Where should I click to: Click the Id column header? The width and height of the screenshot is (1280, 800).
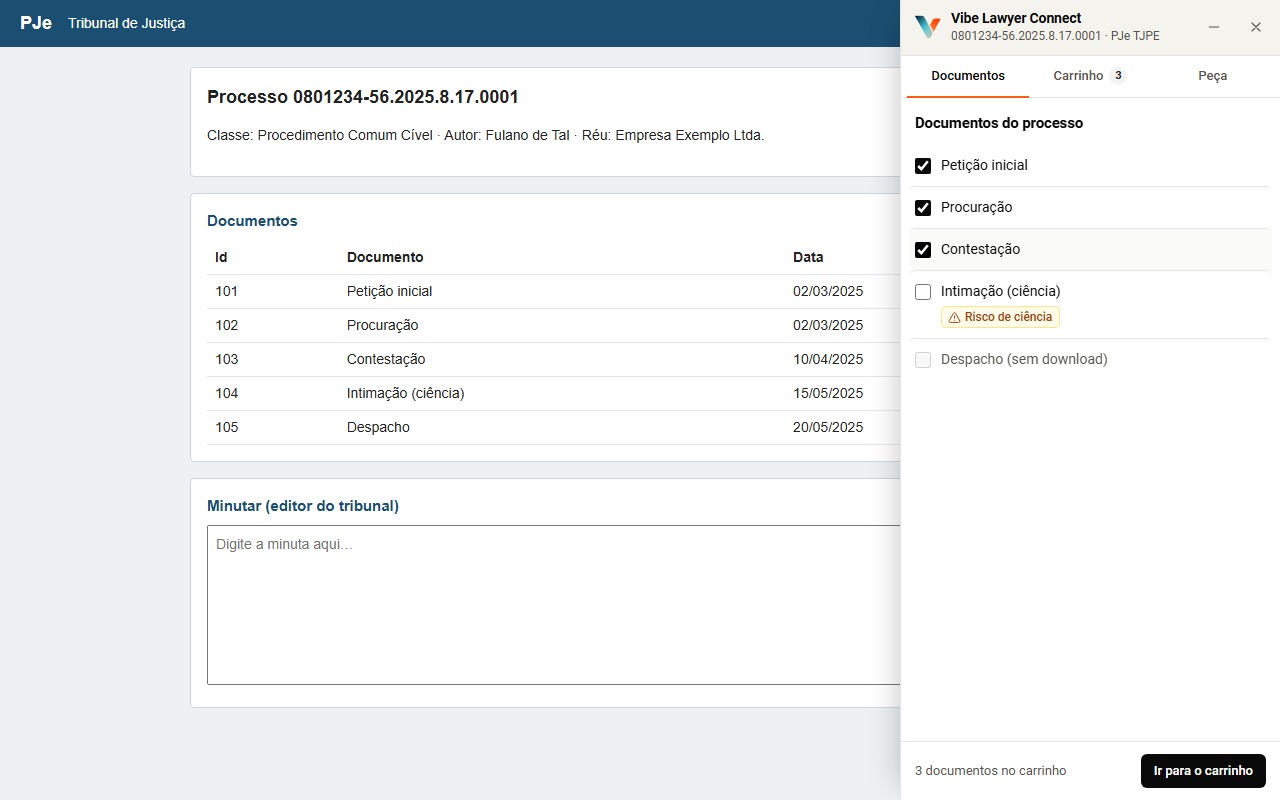coord(221,258)
